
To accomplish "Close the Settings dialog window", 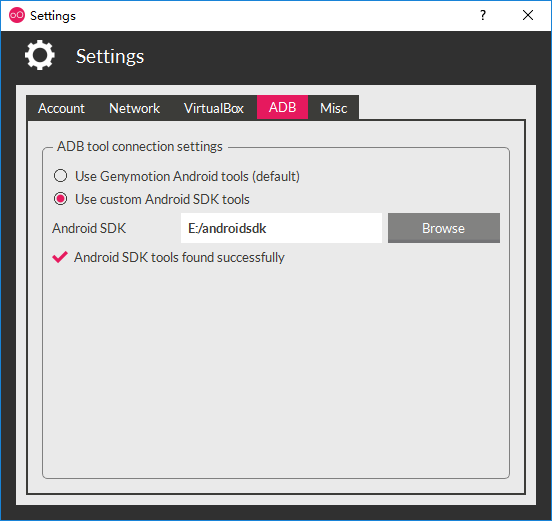I will tap(528, 15).
